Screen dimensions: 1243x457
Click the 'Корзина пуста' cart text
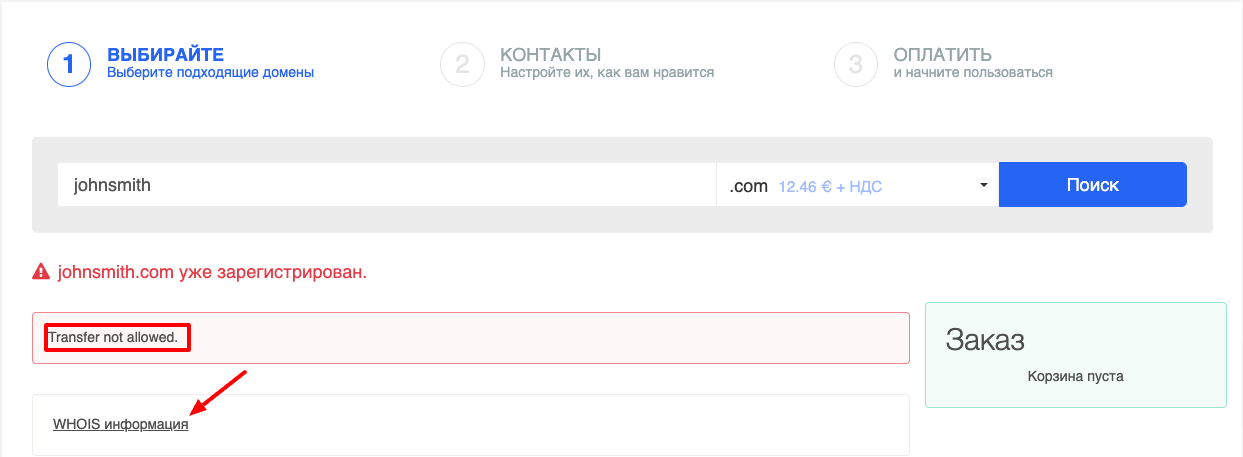click(x=1075, y=377)
